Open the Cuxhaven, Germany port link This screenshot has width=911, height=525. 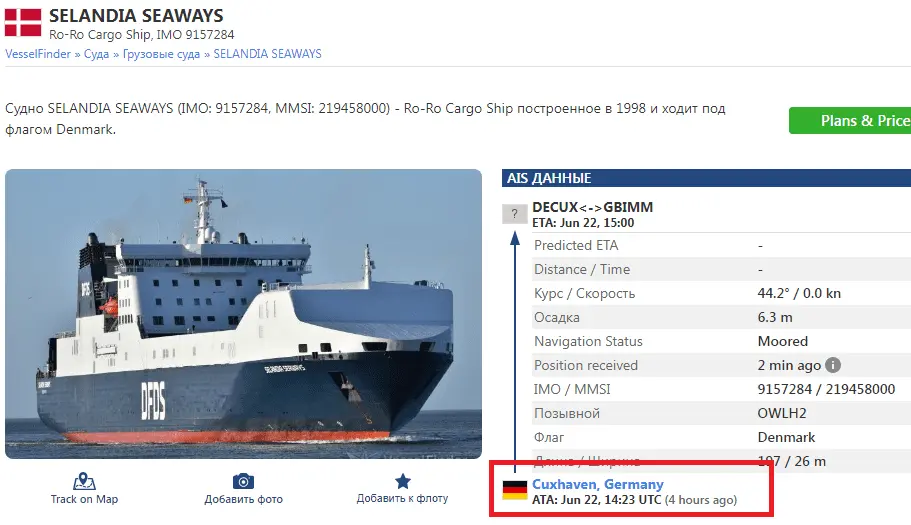pos(598,484)
